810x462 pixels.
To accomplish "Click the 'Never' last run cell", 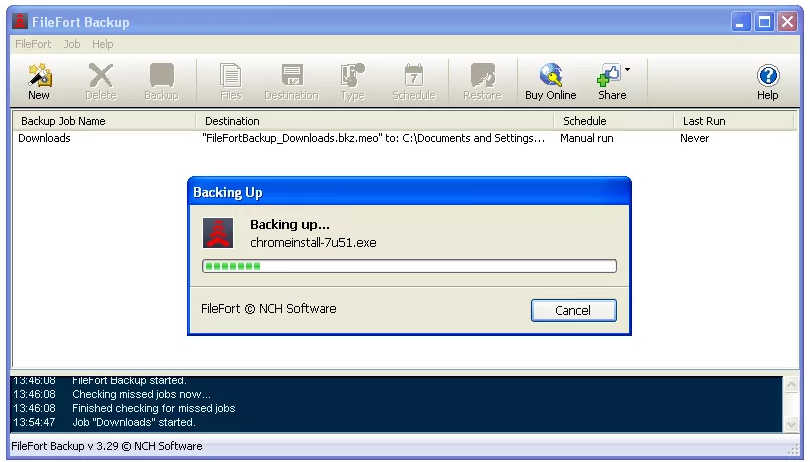I will coord(695,138).
